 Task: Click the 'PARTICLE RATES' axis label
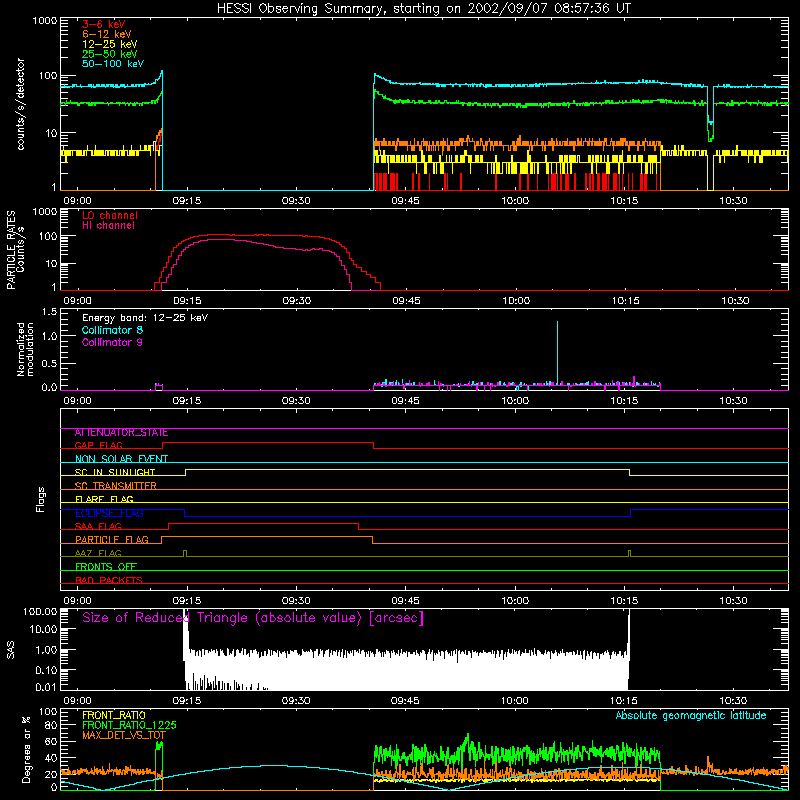point(11,250)
